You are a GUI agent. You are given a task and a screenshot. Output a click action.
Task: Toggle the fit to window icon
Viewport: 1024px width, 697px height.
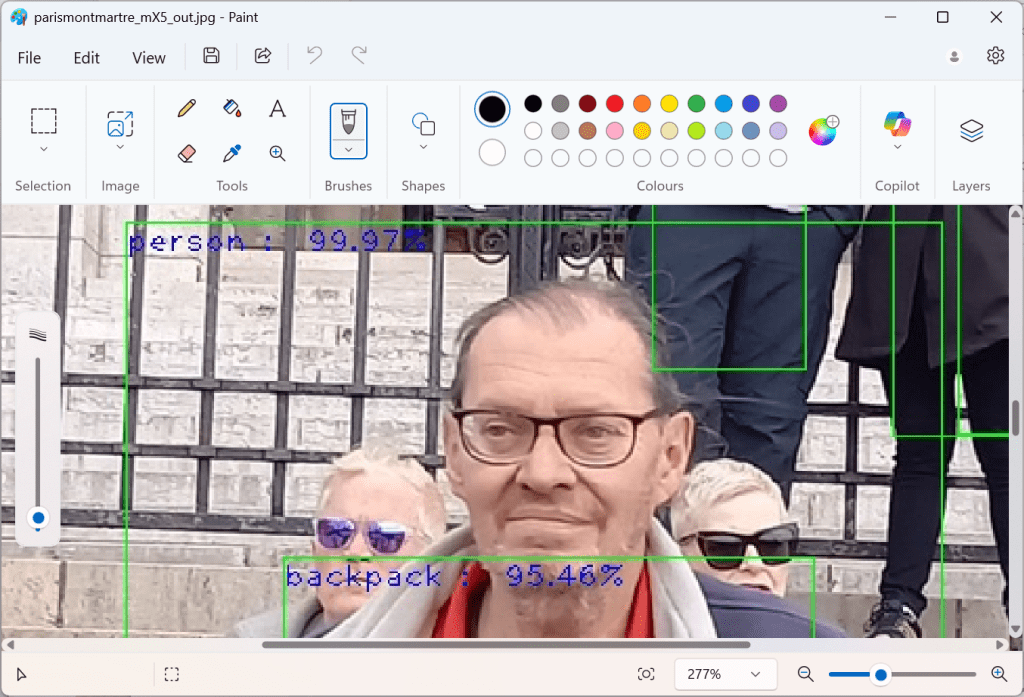click(x=646, y=674)
